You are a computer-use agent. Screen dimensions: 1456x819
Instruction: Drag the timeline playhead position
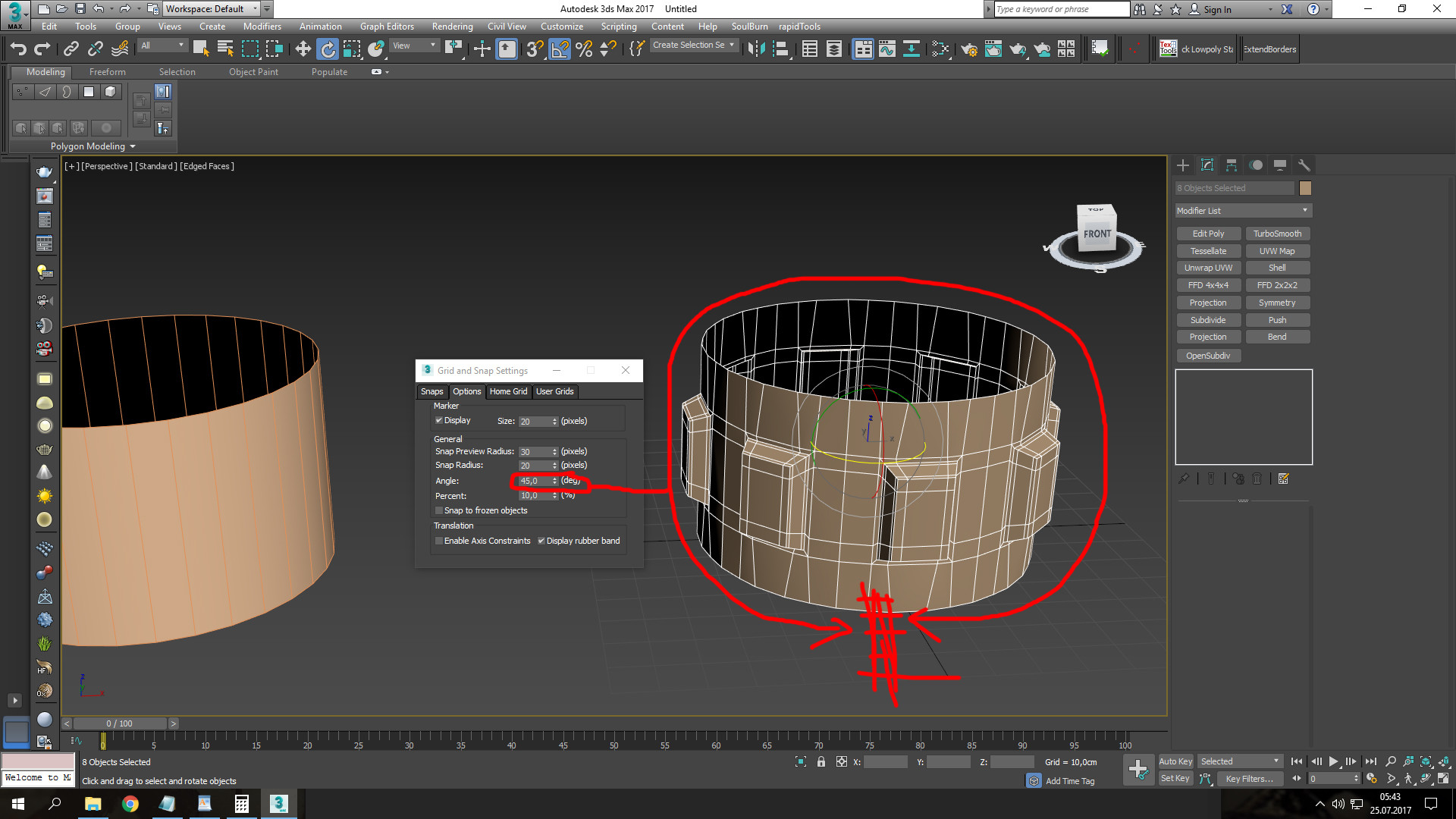click(104, 743)
